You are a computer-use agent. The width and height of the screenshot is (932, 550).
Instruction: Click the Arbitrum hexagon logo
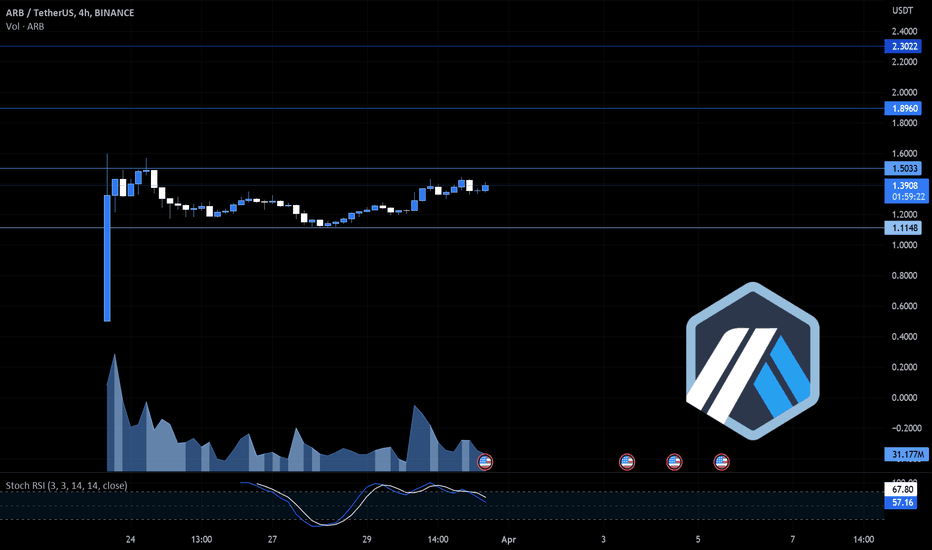pyautogui.click(x=752, y=361)
